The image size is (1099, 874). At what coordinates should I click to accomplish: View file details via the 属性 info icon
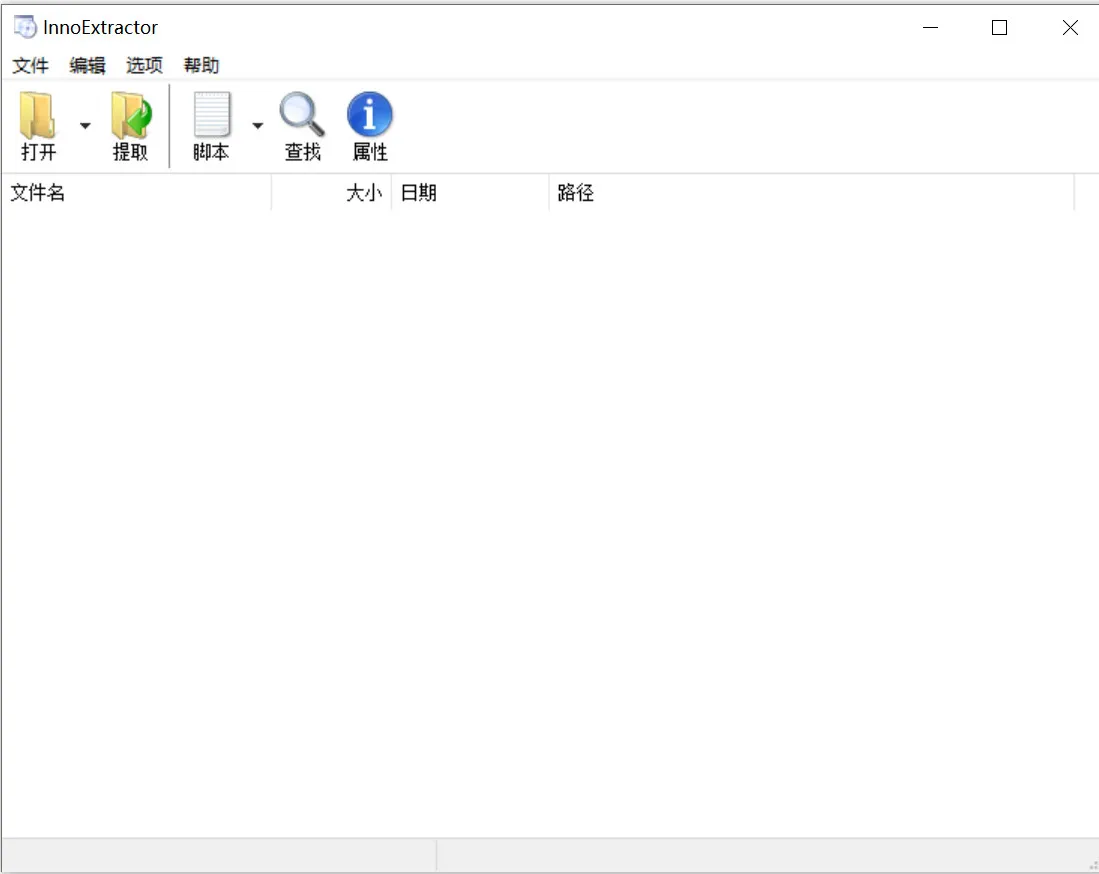(369, 120)
